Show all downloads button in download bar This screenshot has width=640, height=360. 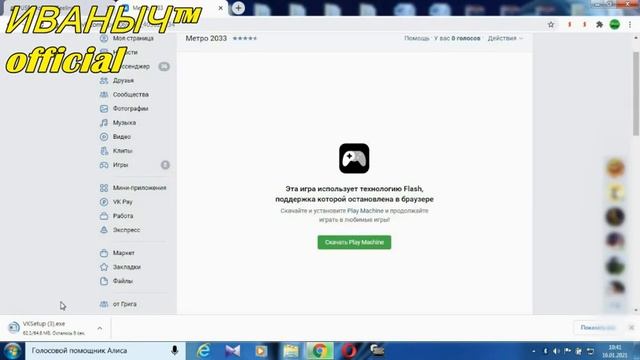(x=598, y=327)
